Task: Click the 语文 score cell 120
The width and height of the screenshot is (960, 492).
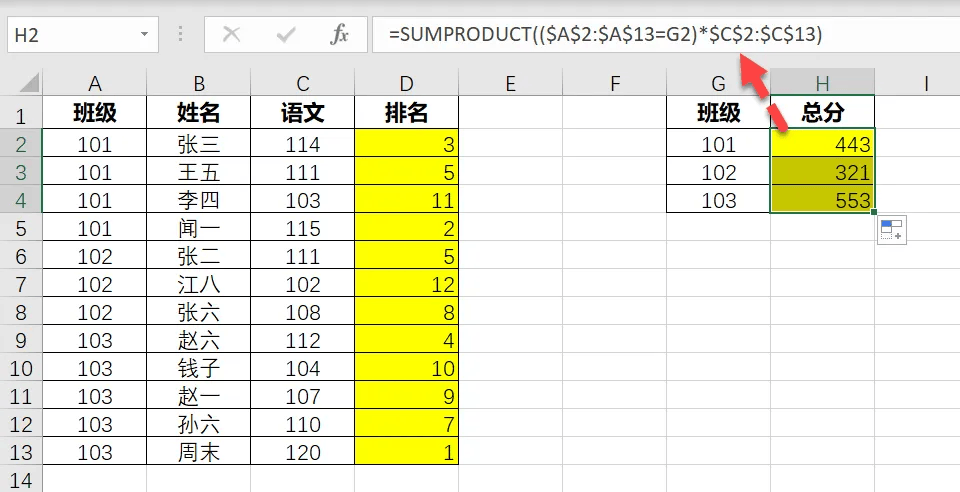Action: coord(302,452)
